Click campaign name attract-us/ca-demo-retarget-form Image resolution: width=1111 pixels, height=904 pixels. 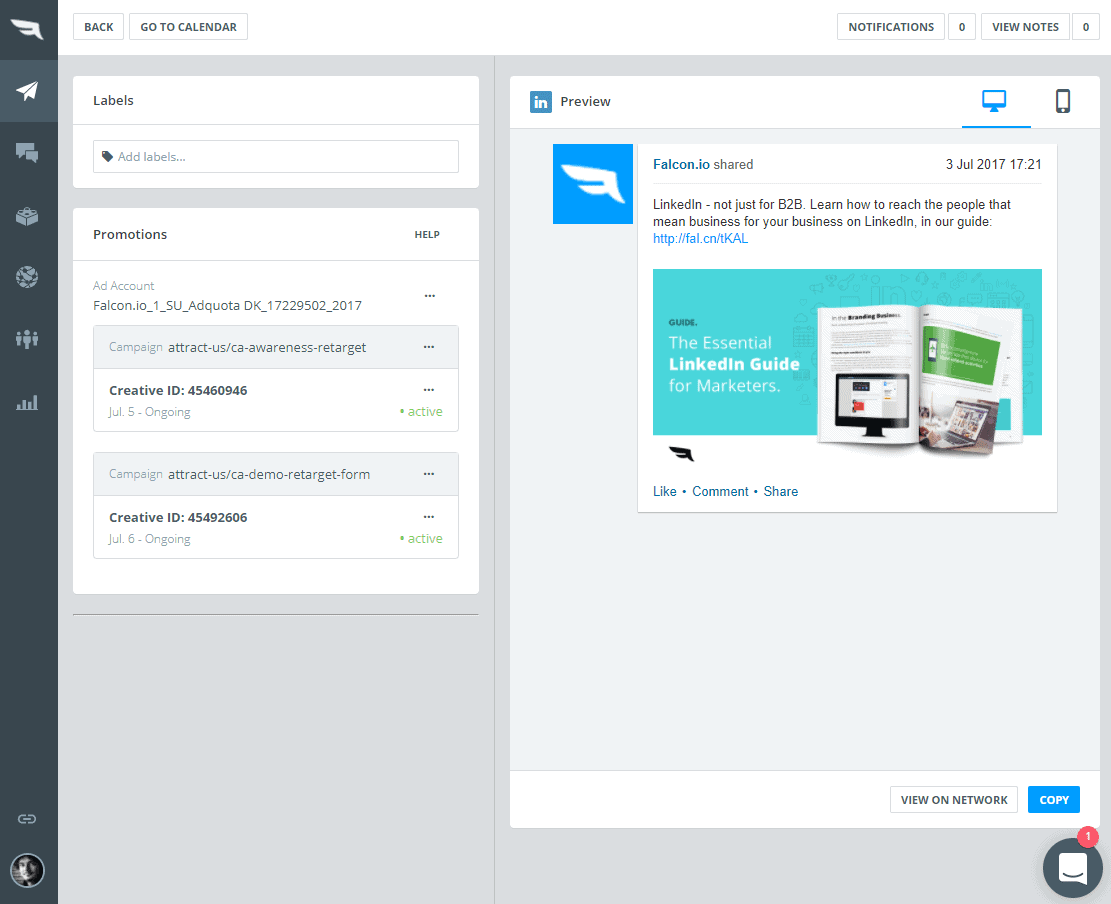269,474
